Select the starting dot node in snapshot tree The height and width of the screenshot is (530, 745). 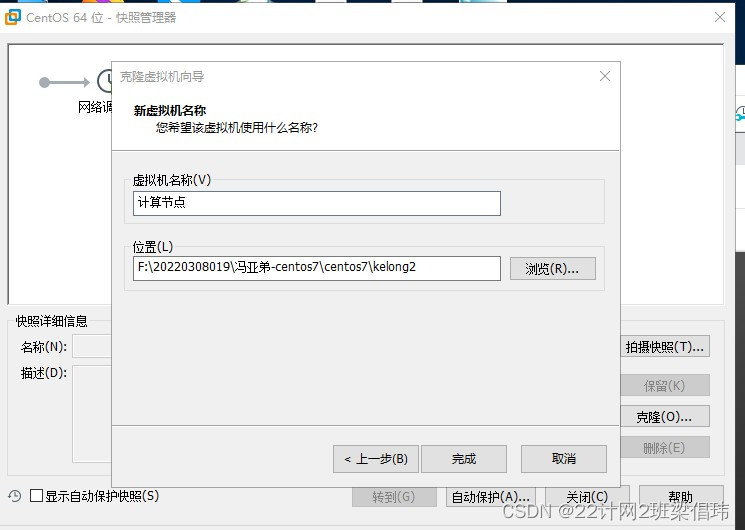pyautogui.click(x=44, y=83)
